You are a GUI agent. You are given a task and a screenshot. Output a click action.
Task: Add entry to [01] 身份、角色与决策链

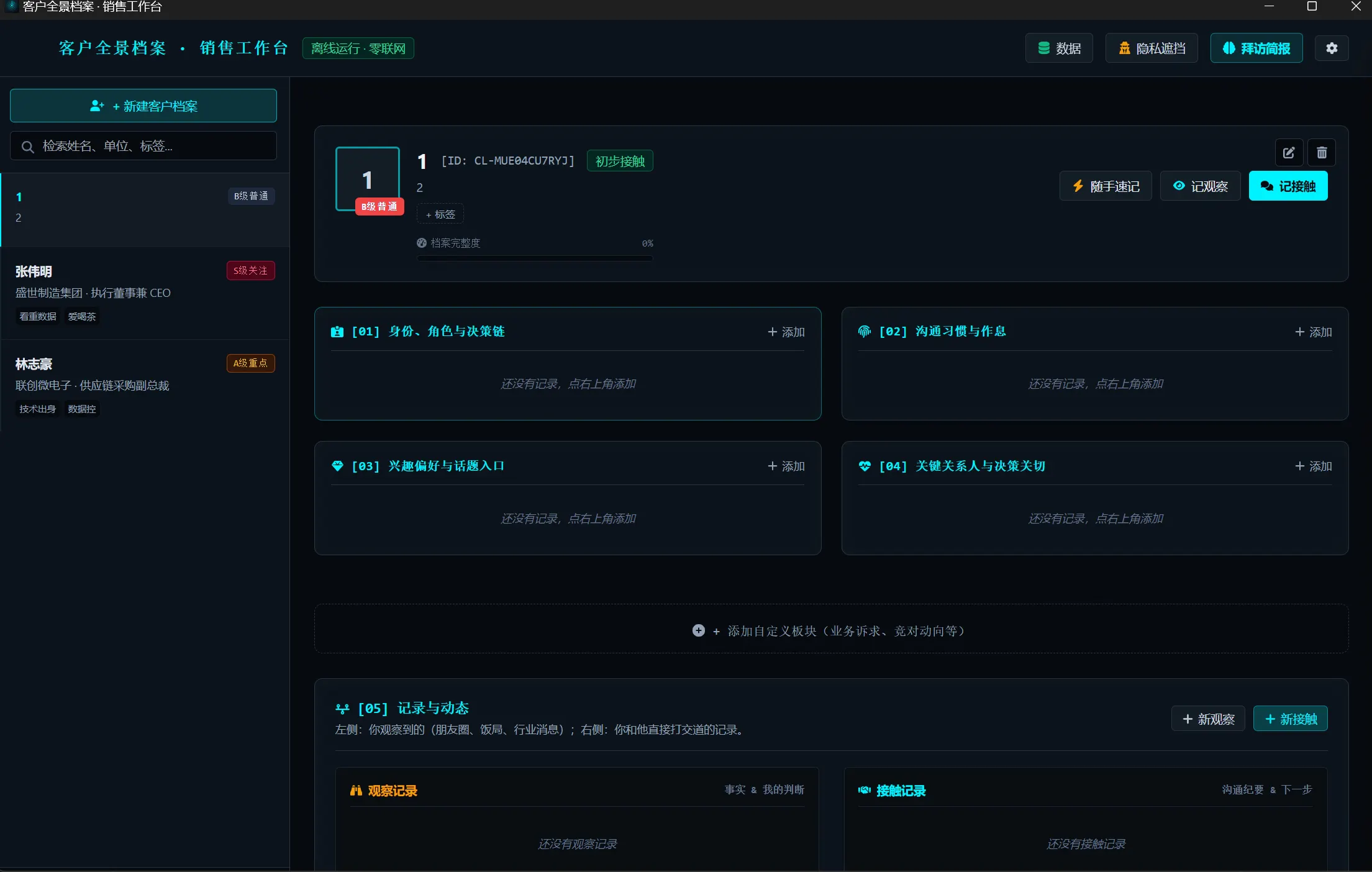tap(786, 332)
